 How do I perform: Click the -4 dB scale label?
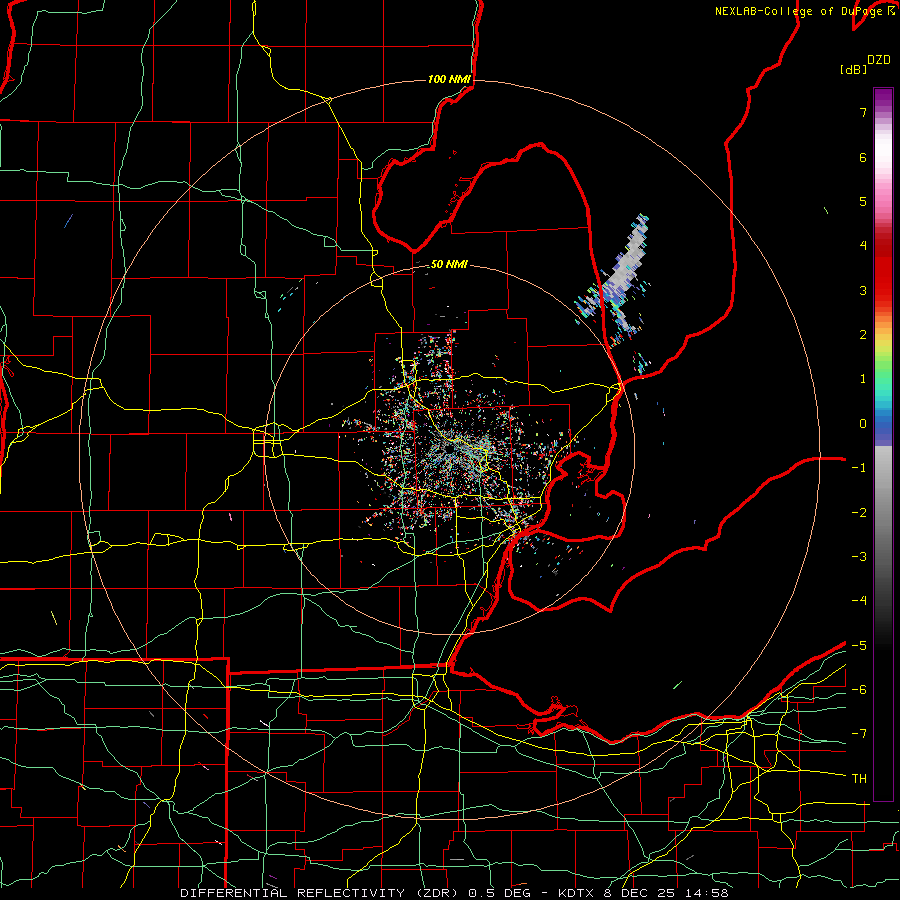pyautogui.click(x=859, y=601)
